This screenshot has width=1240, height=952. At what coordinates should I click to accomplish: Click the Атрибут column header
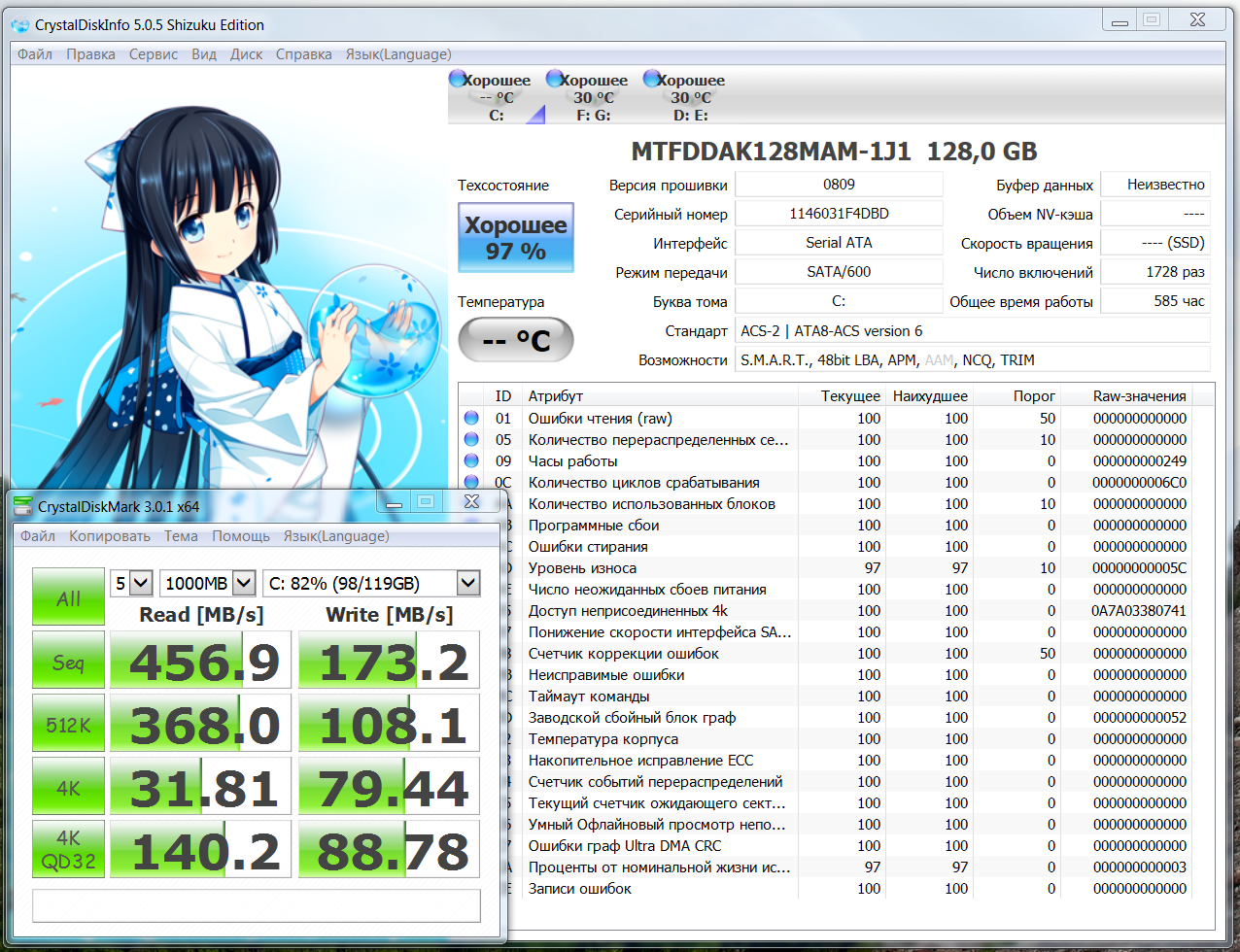pos(660,395)
